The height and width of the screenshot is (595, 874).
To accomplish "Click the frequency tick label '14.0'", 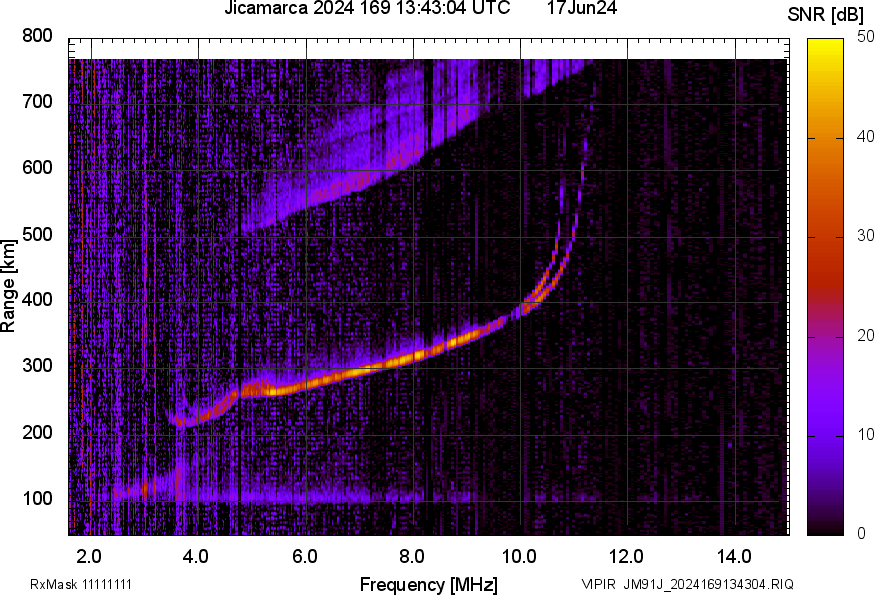I will coord(734,557).
